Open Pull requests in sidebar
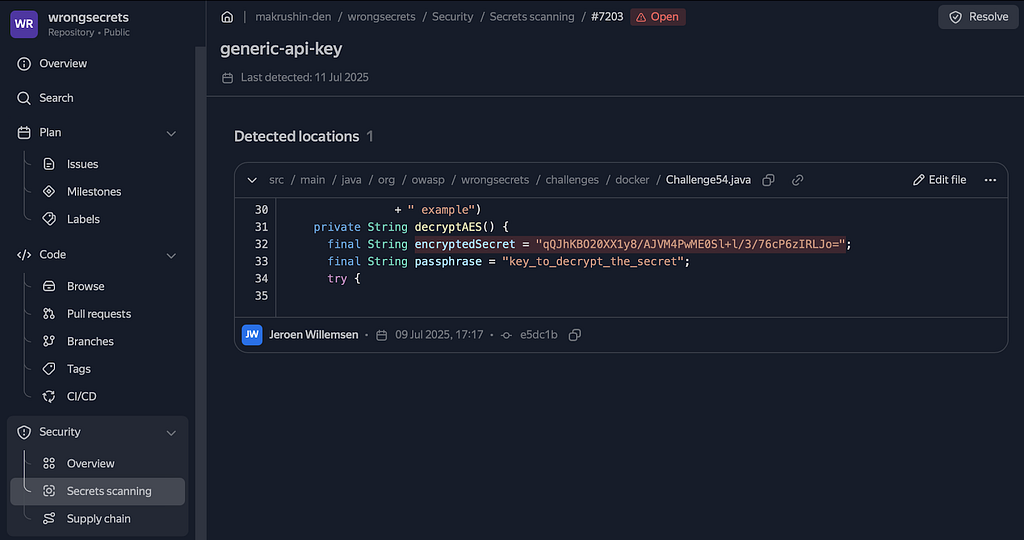The image size is (1024, 540). click(x=98, y=314)
